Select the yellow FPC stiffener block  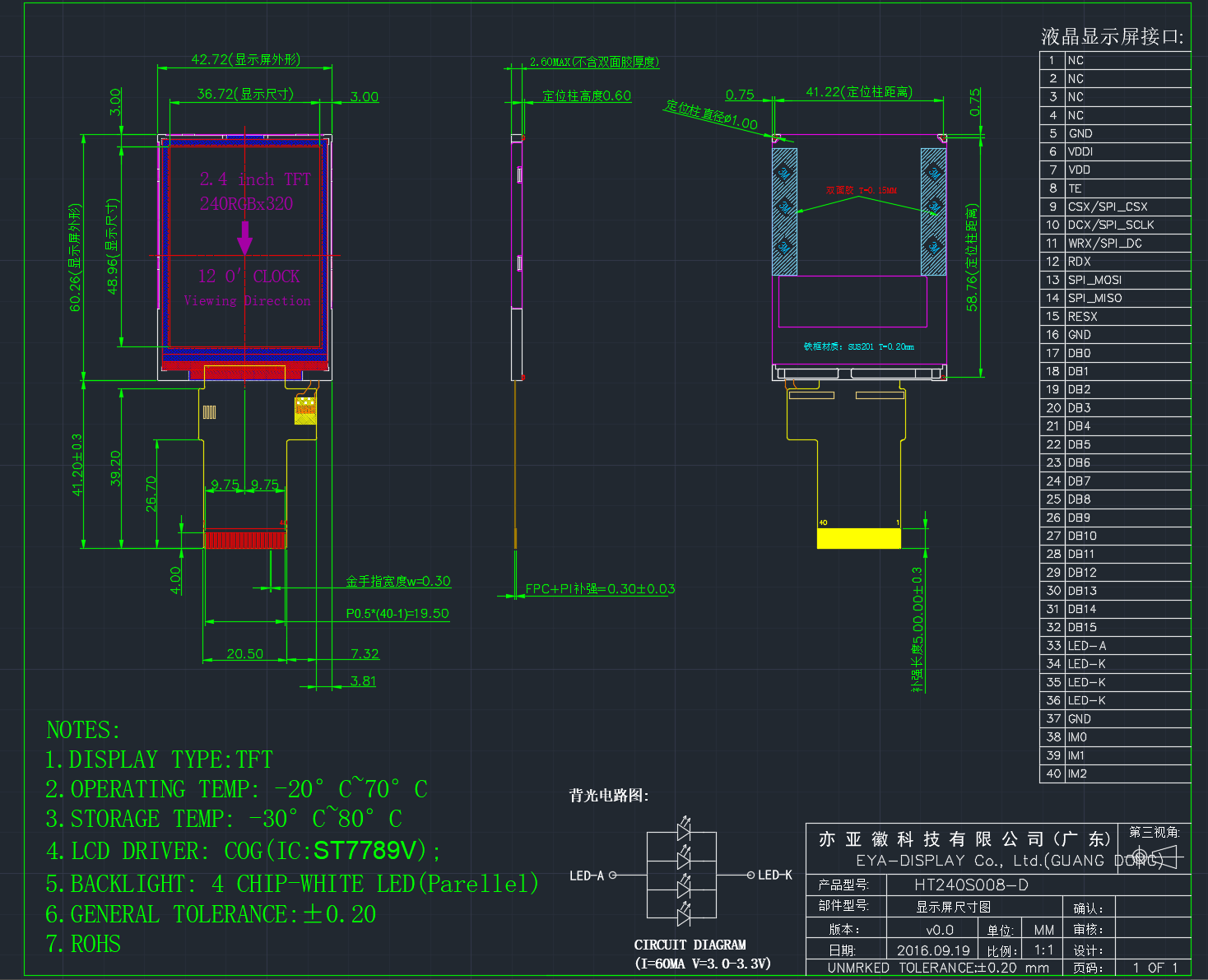tap(859, 538)
